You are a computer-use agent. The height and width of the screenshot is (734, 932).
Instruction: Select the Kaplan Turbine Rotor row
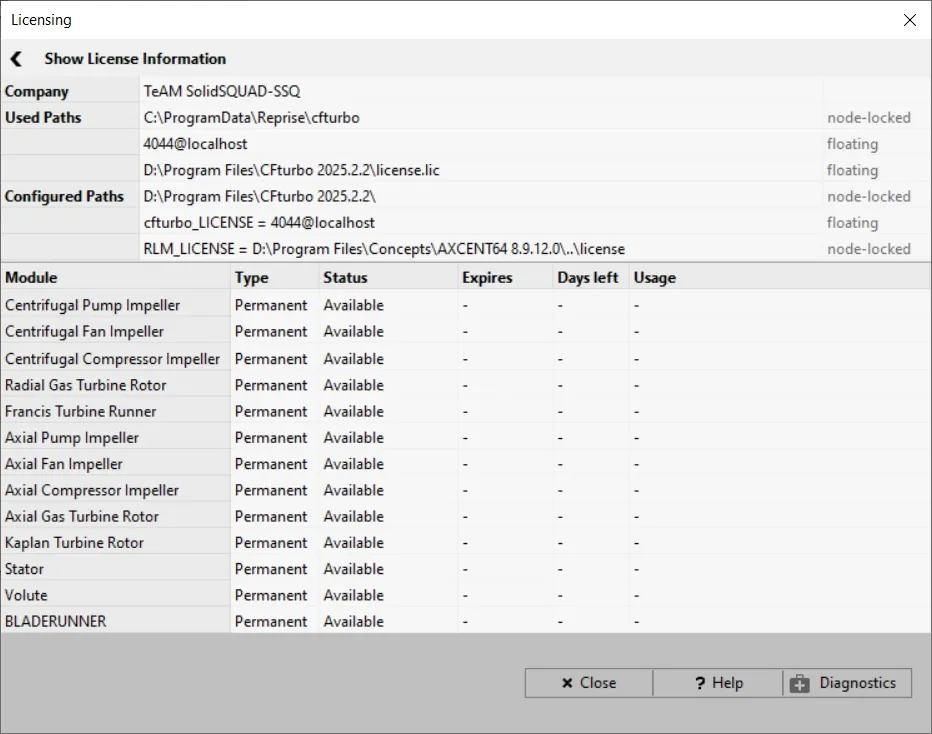pos(466,542)
